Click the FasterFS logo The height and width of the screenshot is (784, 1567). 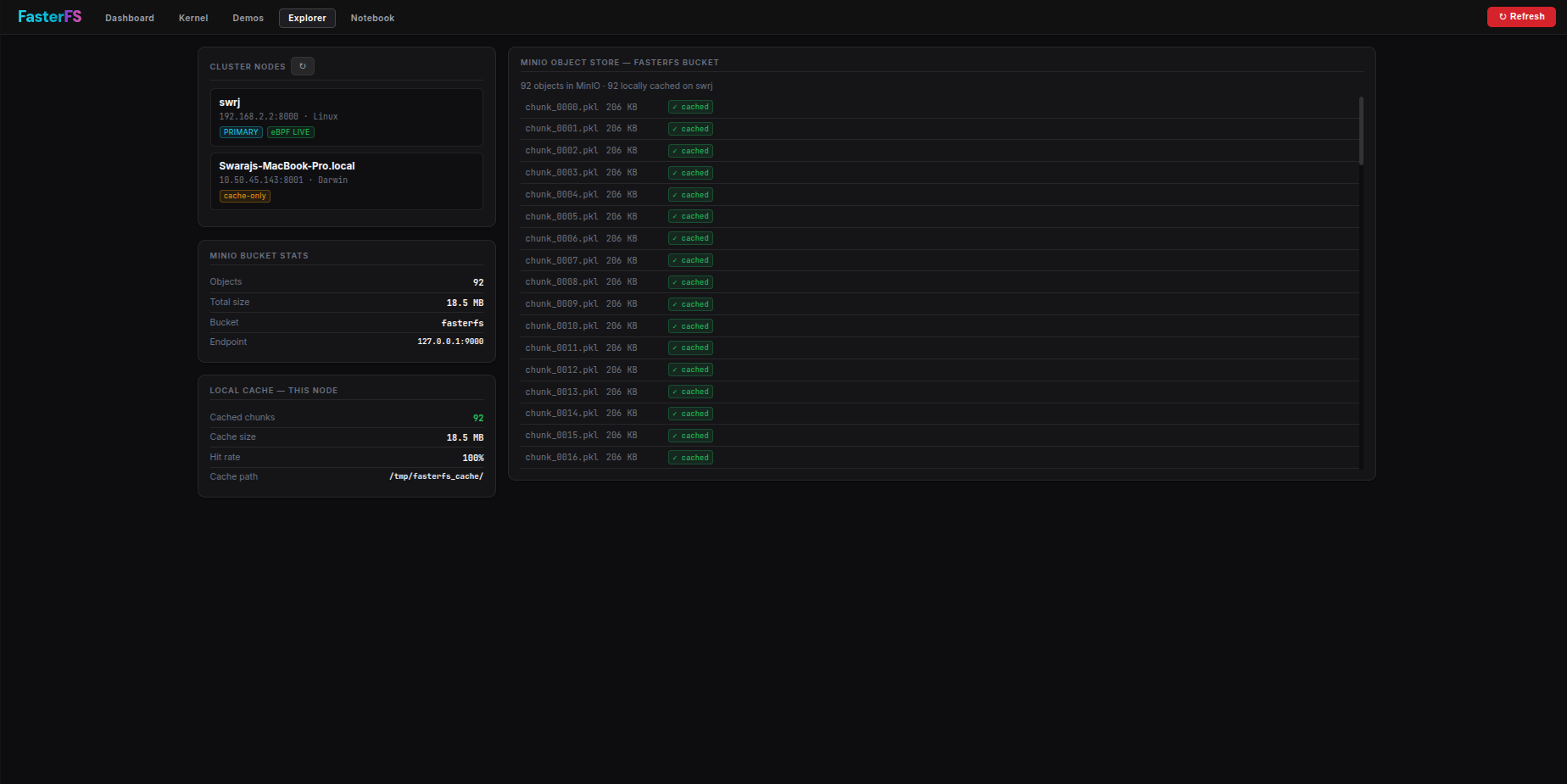pyautogui.click(x=49, y=17)
